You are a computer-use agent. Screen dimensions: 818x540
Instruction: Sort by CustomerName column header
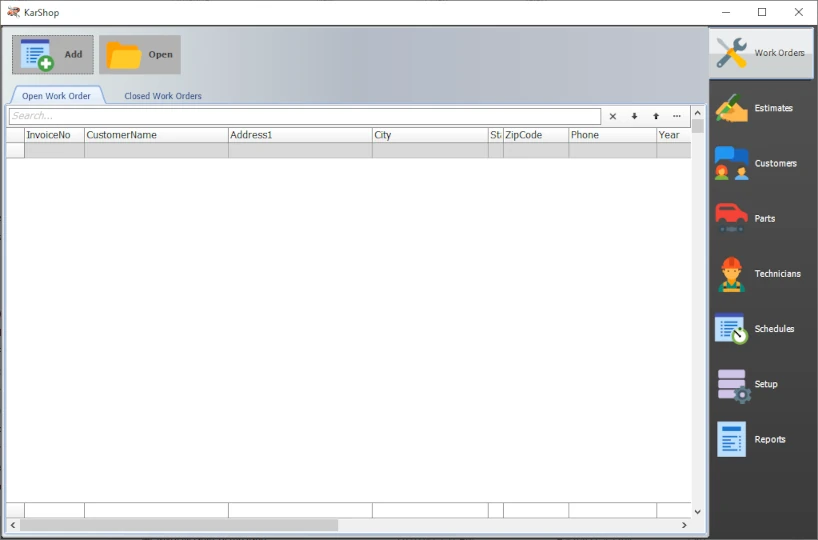(156, 135)
